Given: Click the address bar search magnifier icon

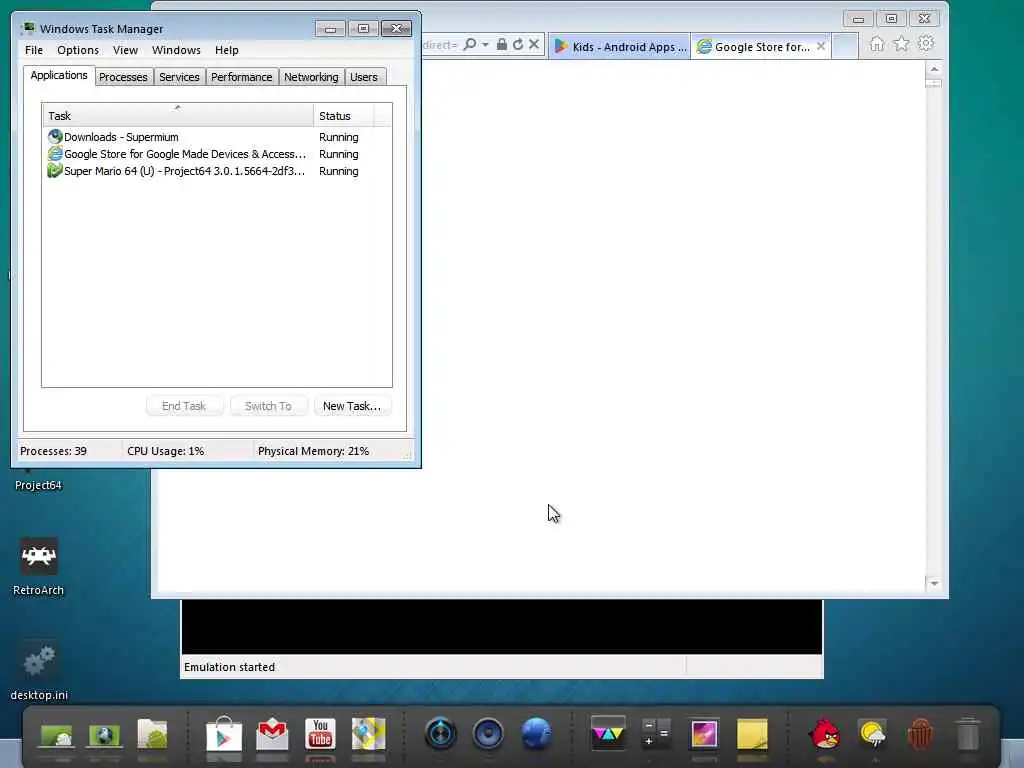Looking at the screenshot, I should 470,44.
